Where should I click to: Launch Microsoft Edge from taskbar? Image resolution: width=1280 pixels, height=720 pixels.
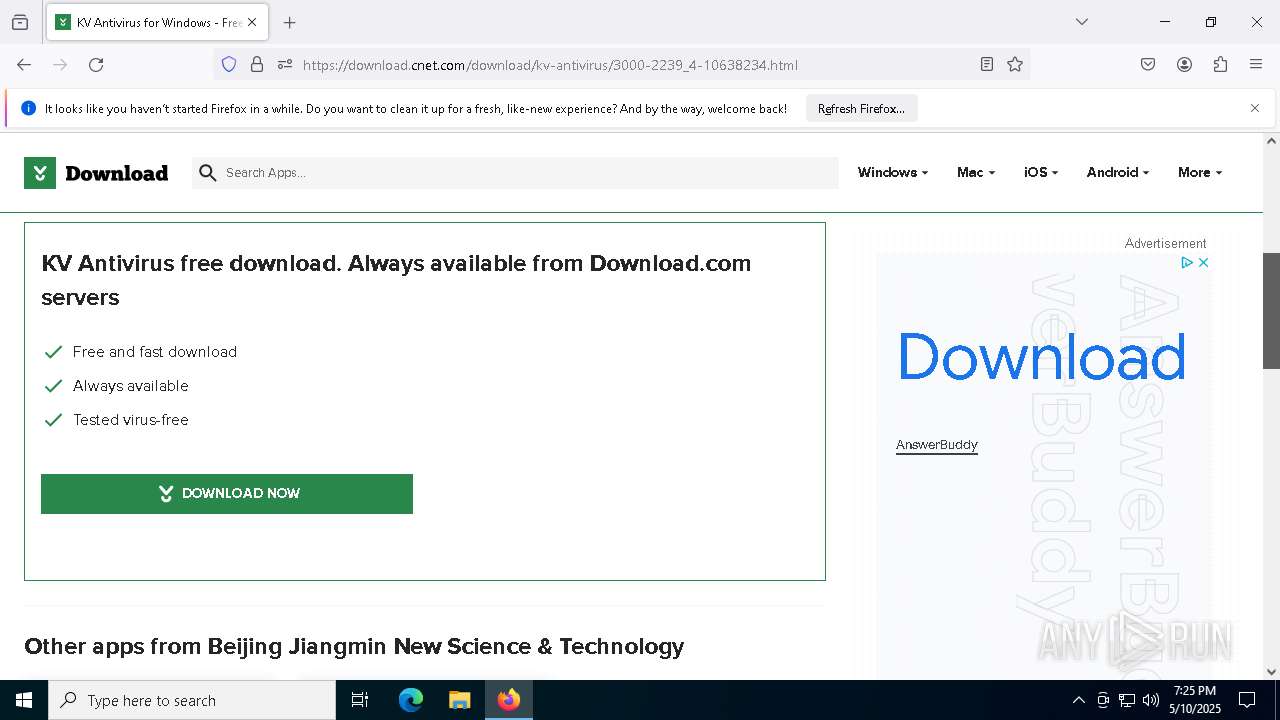pyautogui.click(x=411, y=700)
